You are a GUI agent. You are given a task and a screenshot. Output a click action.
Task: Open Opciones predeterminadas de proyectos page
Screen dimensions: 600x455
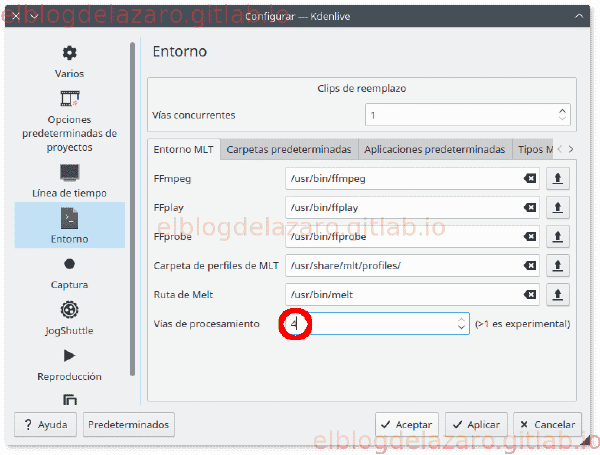[69, 121]
